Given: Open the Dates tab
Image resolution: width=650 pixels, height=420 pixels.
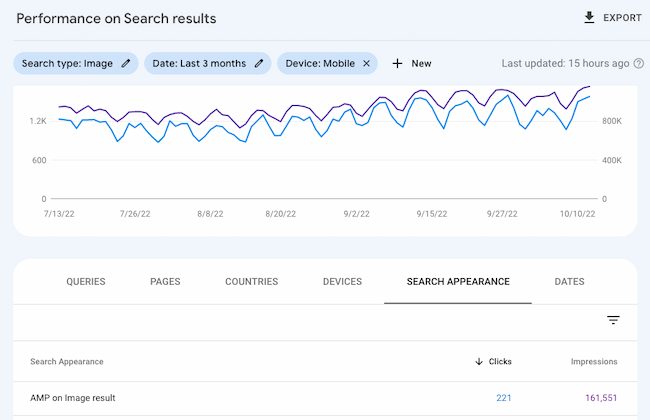Looking at the screenshot, I should click(x=569, y=282).
